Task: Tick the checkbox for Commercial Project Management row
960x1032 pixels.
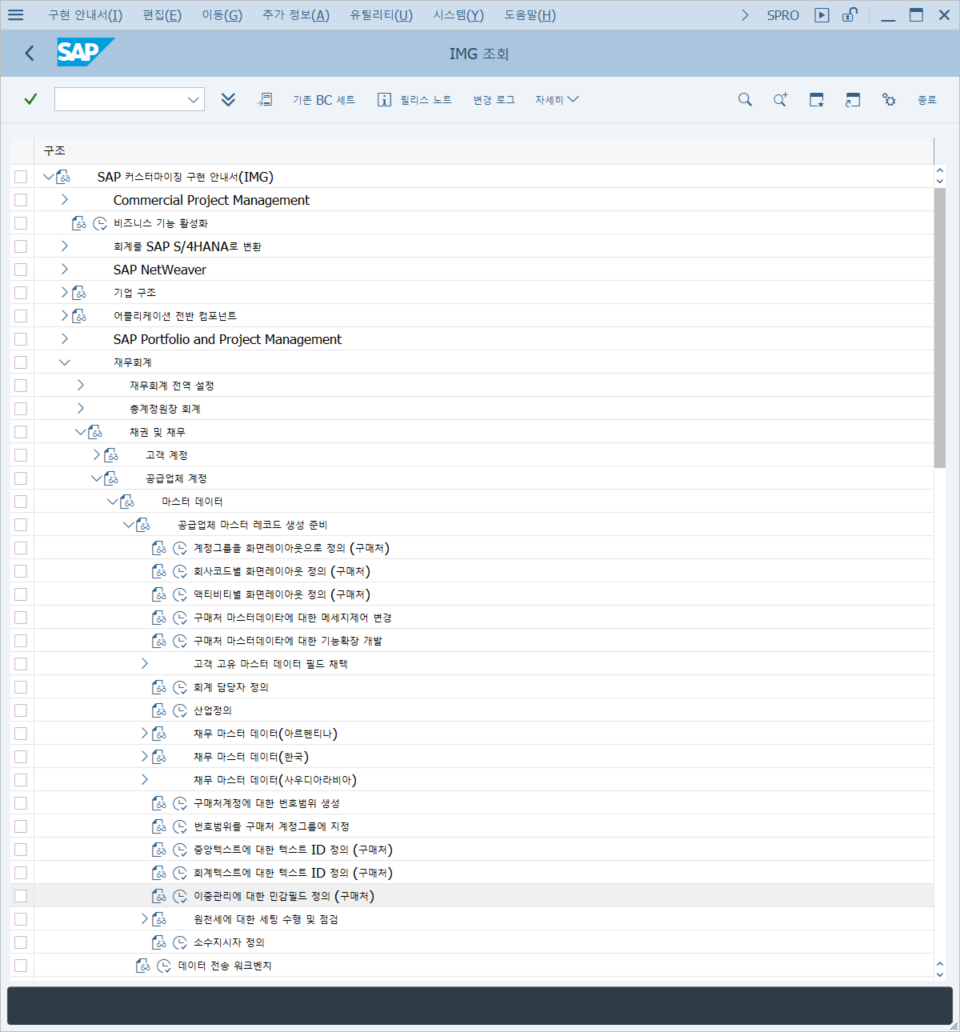Action: (x=21, y=199)
